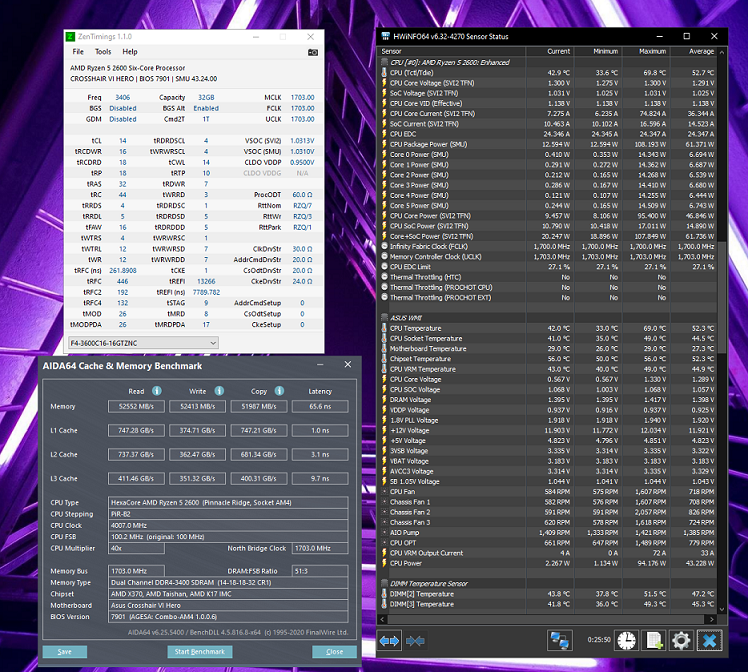Click the CLDO VDDP 0.9500V value
Image resolution: width=748 pixels, height=672 pixels.
pyautogui.click(x=302, y=162)
